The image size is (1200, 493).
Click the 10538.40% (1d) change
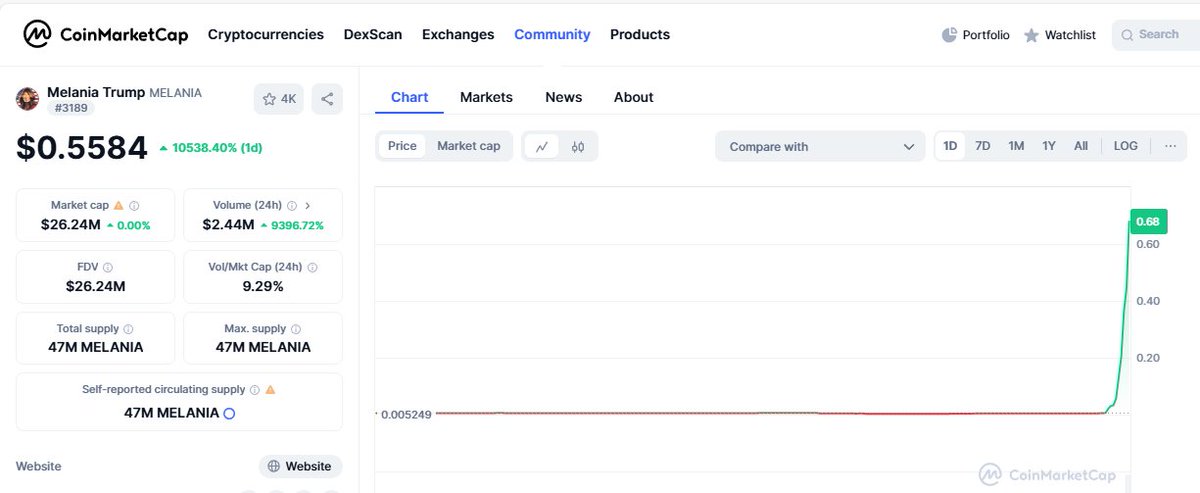click(x=211, y=148)
